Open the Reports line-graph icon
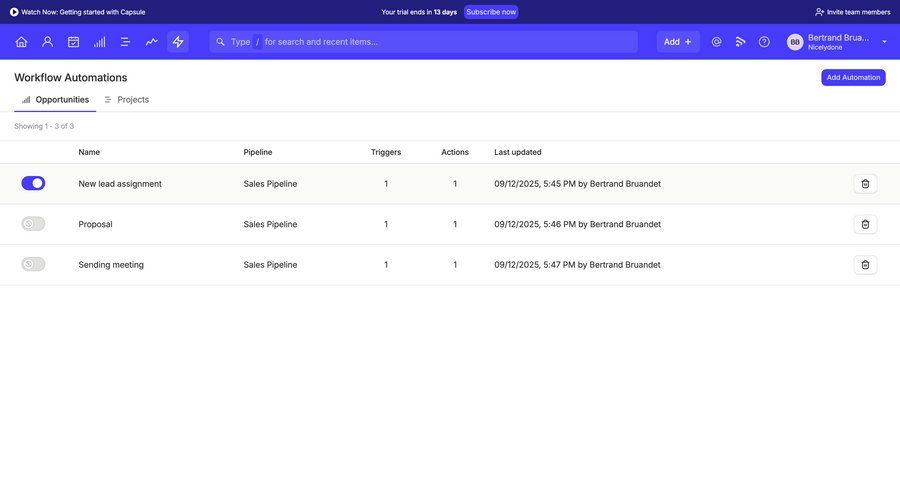Image resolution: width=900 pixels, height=484 pixels. (151, 42)
